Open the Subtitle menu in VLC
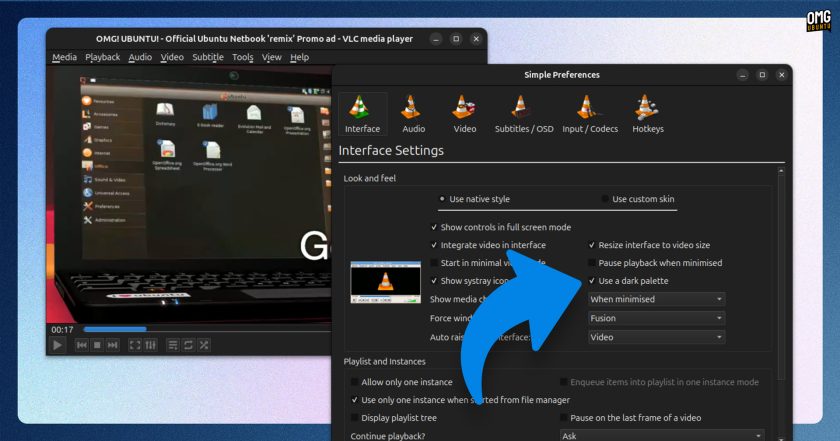The image size is (840, 441). pos(208,57)
